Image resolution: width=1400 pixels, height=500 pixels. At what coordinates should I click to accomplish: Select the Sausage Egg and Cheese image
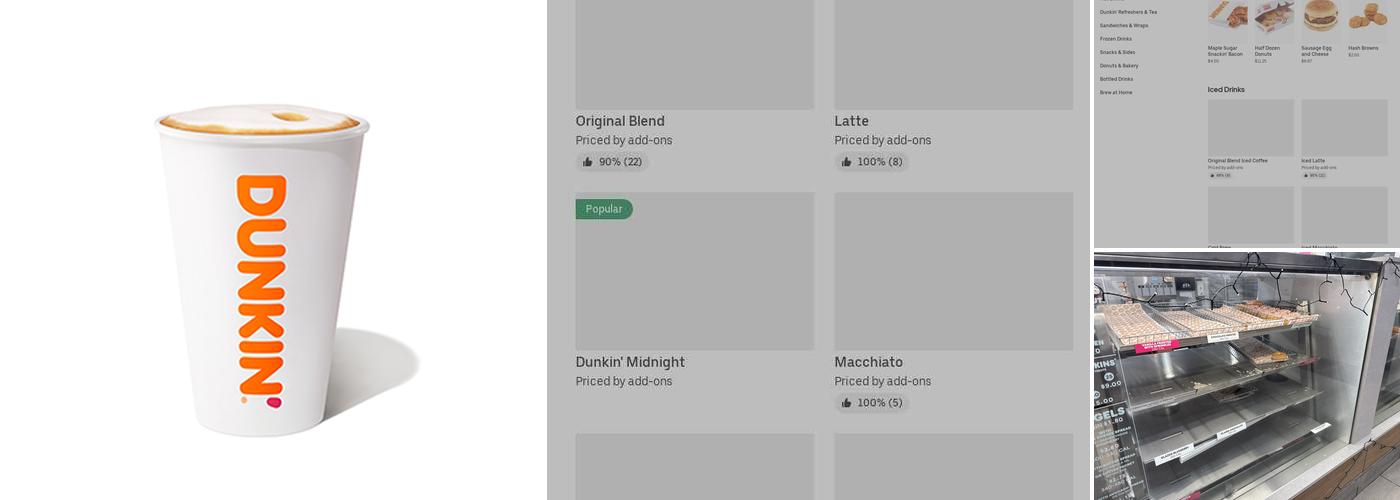tap(1321, 18)
